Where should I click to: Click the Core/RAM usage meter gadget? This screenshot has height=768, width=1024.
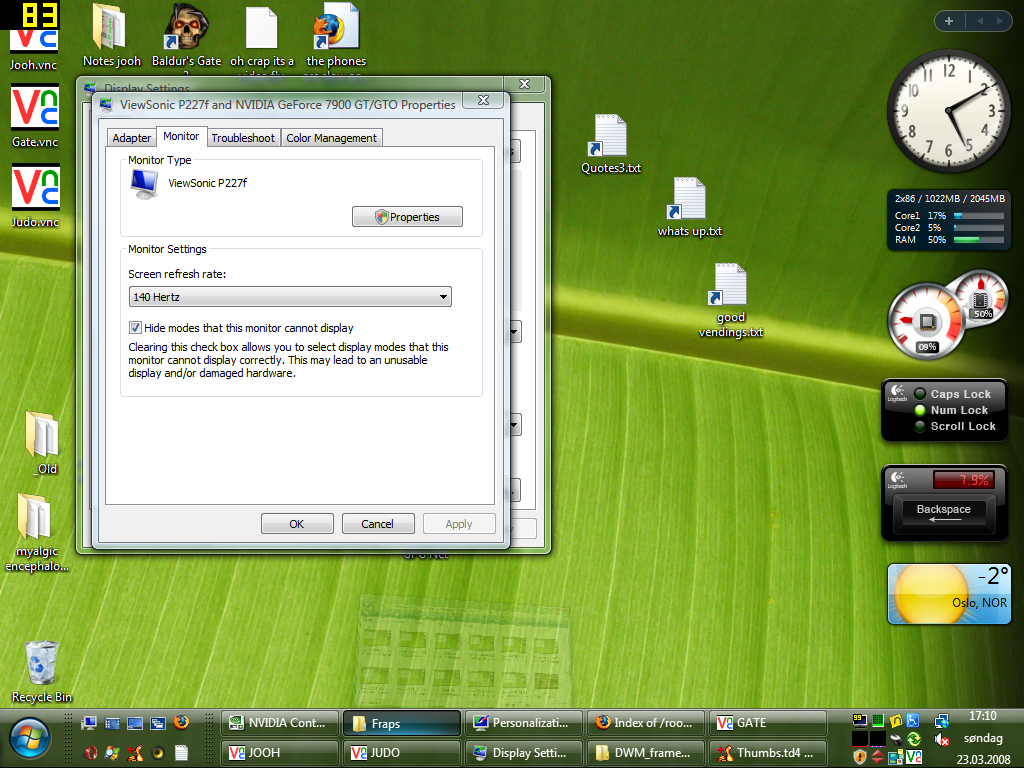click(x=949, y=220)
